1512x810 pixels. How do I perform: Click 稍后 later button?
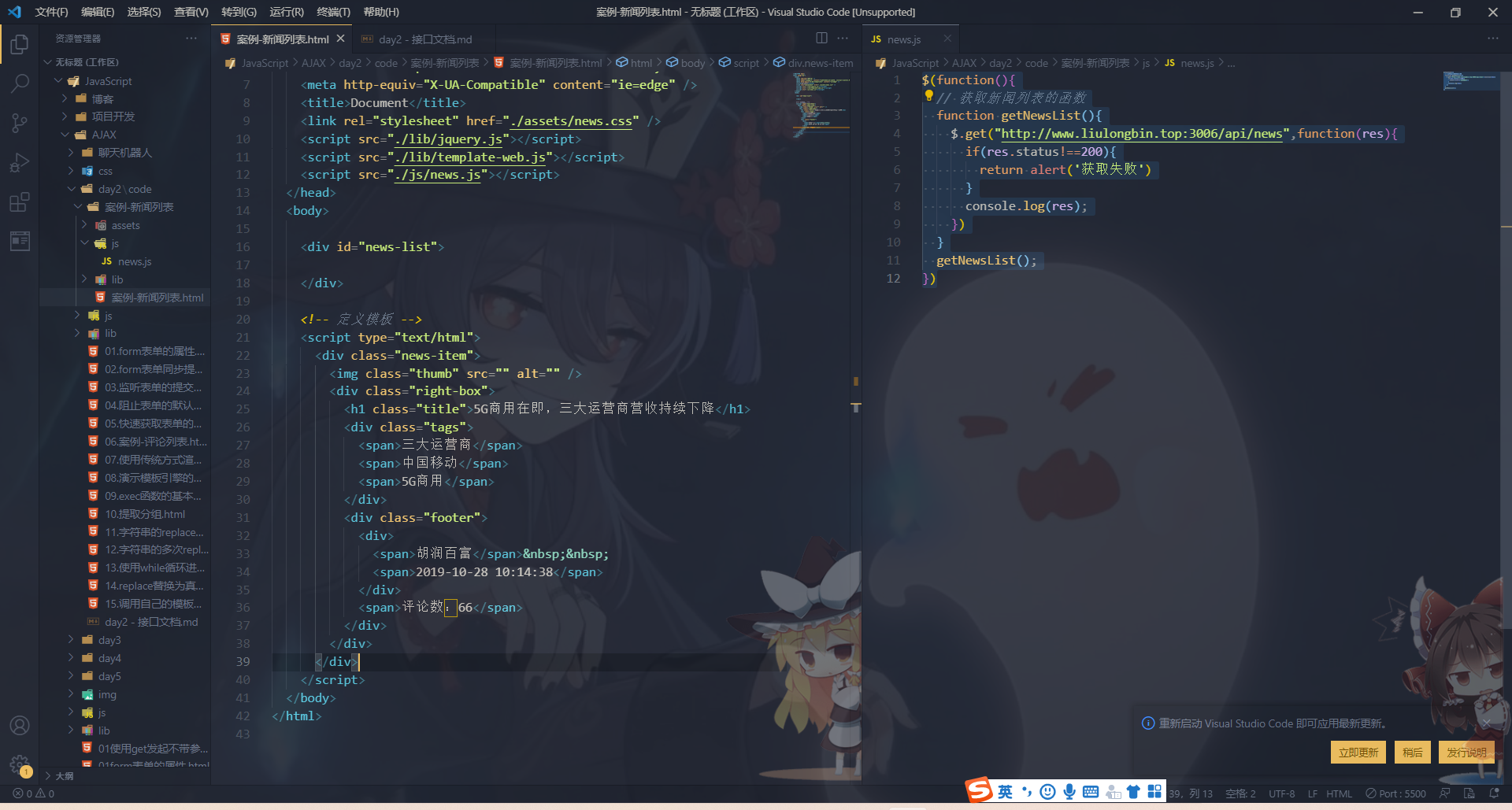pos(1413,753)
